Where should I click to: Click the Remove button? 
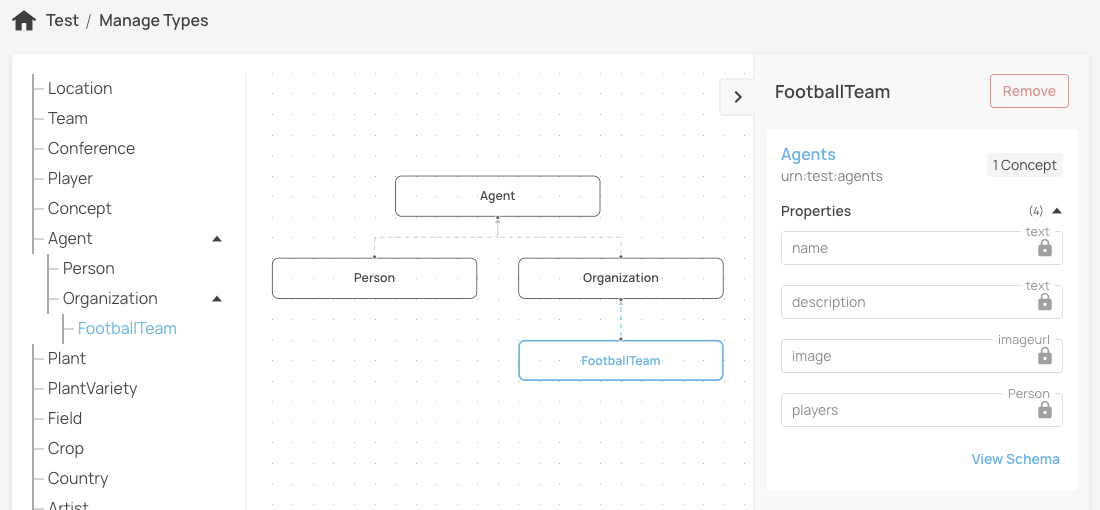coord(1029,91)
